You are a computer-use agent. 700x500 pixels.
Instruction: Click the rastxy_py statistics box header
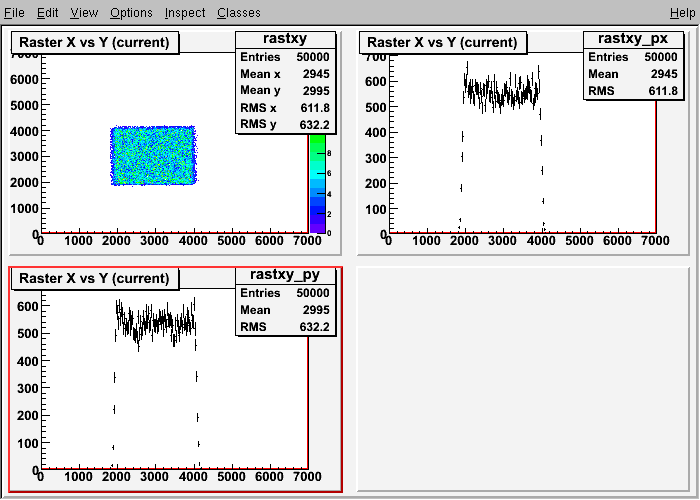285,275
